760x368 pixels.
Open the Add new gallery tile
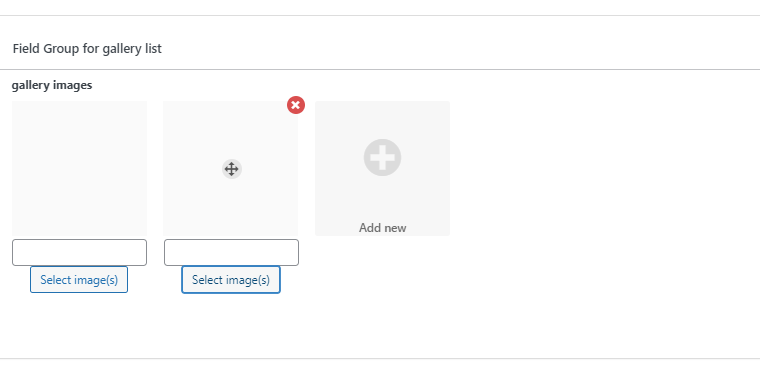[x=382, y=168]
